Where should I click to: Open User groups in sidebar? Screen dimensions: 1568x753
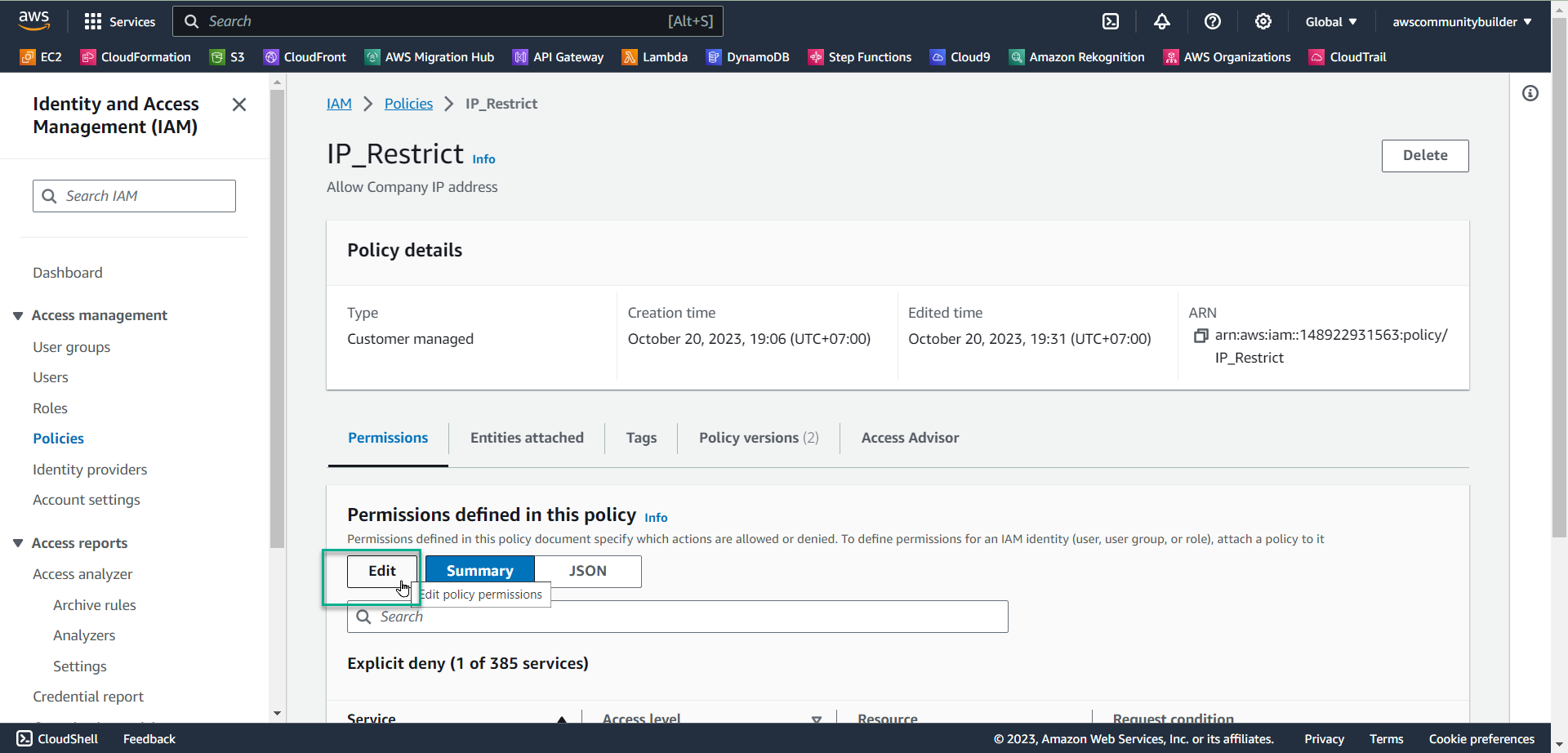tap(71, 347)
